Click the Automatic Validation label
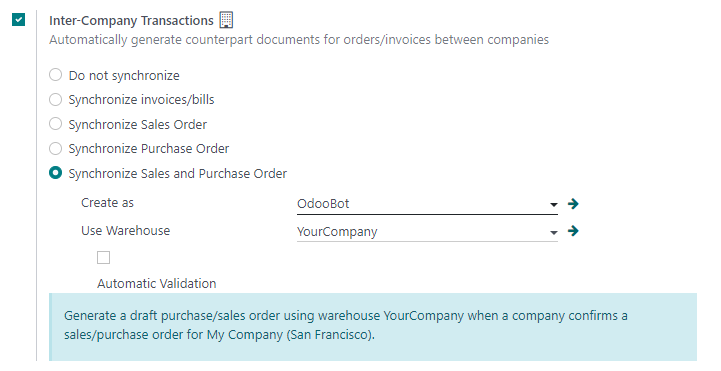 (x=156, y=284)
